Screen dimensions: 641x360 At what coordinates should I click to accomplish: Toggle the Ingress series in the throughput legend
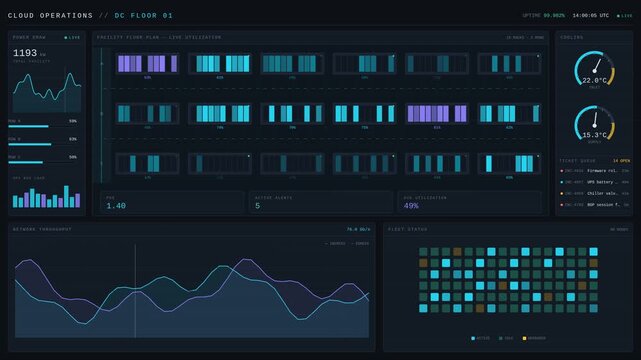tap(335, 244)
